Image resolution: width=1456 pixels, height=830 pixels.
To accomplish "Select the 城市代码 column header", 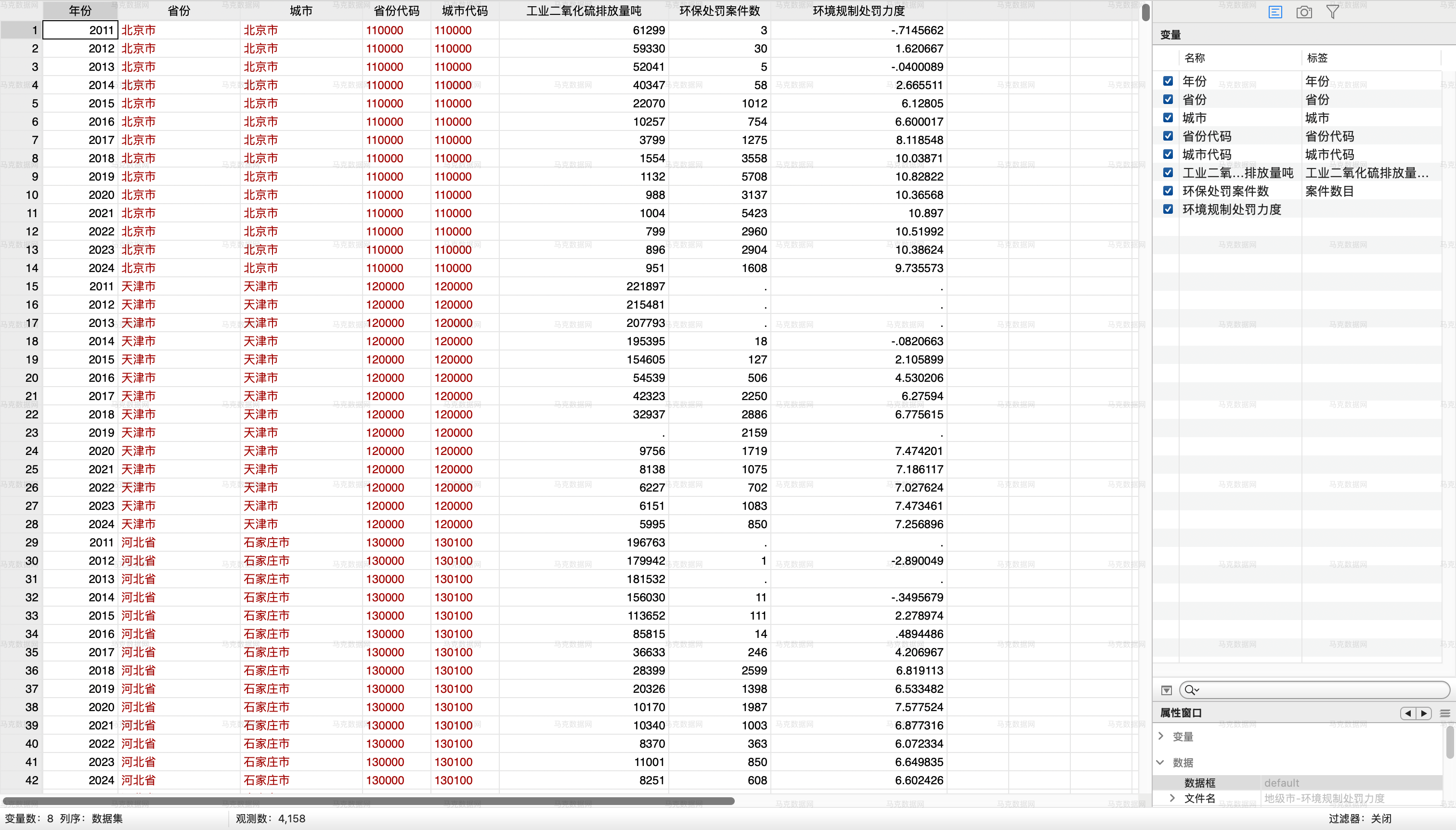I will 465,11.
